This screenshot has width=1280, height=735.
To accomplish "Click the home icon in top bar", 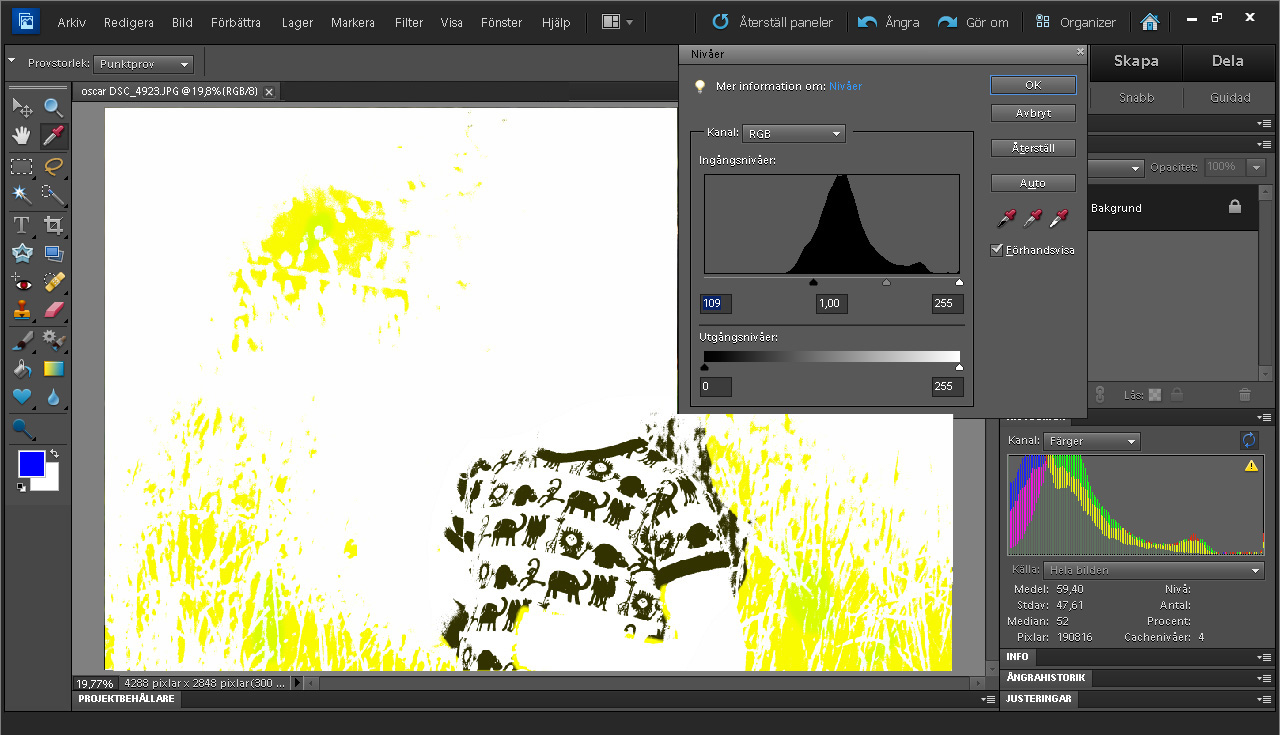I will [x=1150, y=22].
